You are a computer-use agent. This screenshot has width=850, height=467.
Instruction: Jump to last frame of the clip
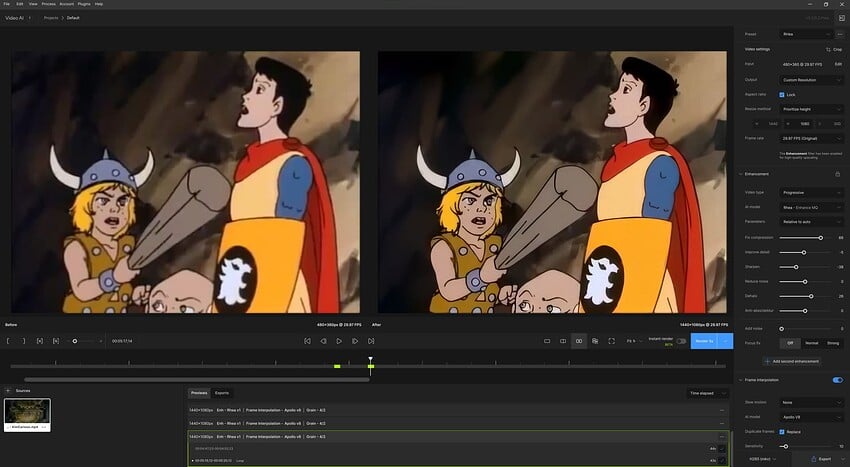pos(371,341)
